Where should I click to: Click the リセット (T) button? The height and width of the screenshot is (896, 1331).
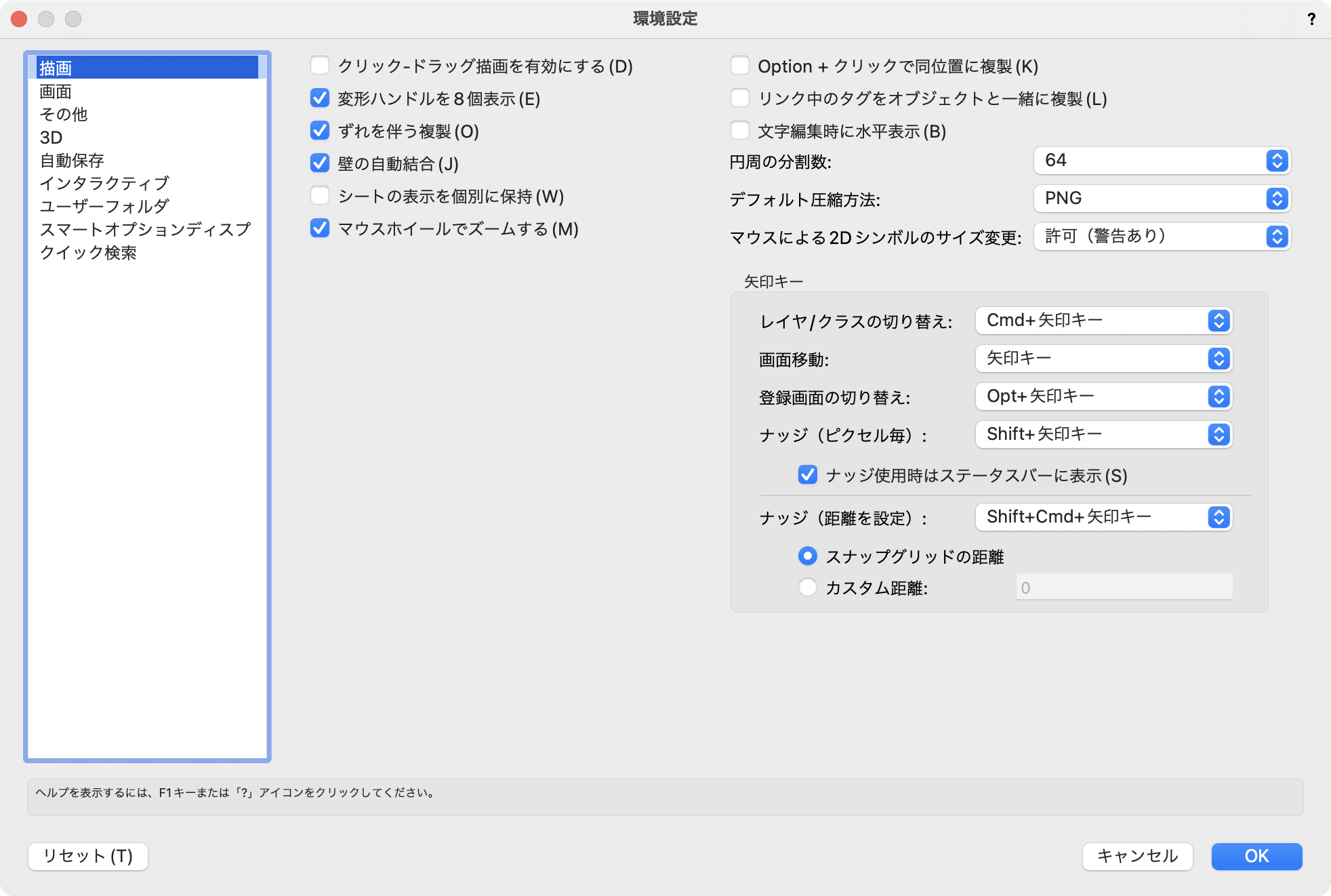[x=88, y=856]
